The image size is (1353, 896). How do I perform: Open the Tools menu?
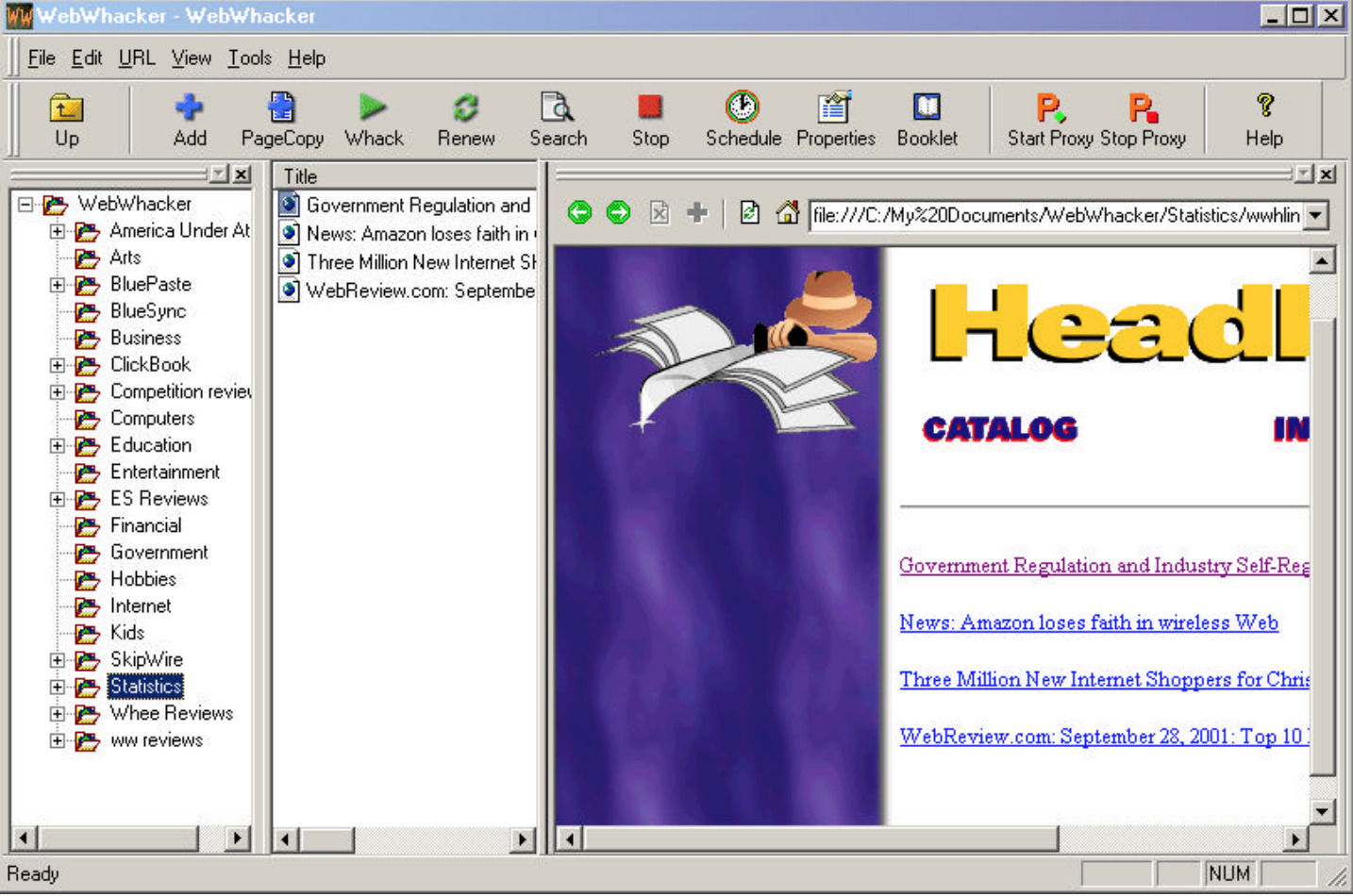click(248, 58)
